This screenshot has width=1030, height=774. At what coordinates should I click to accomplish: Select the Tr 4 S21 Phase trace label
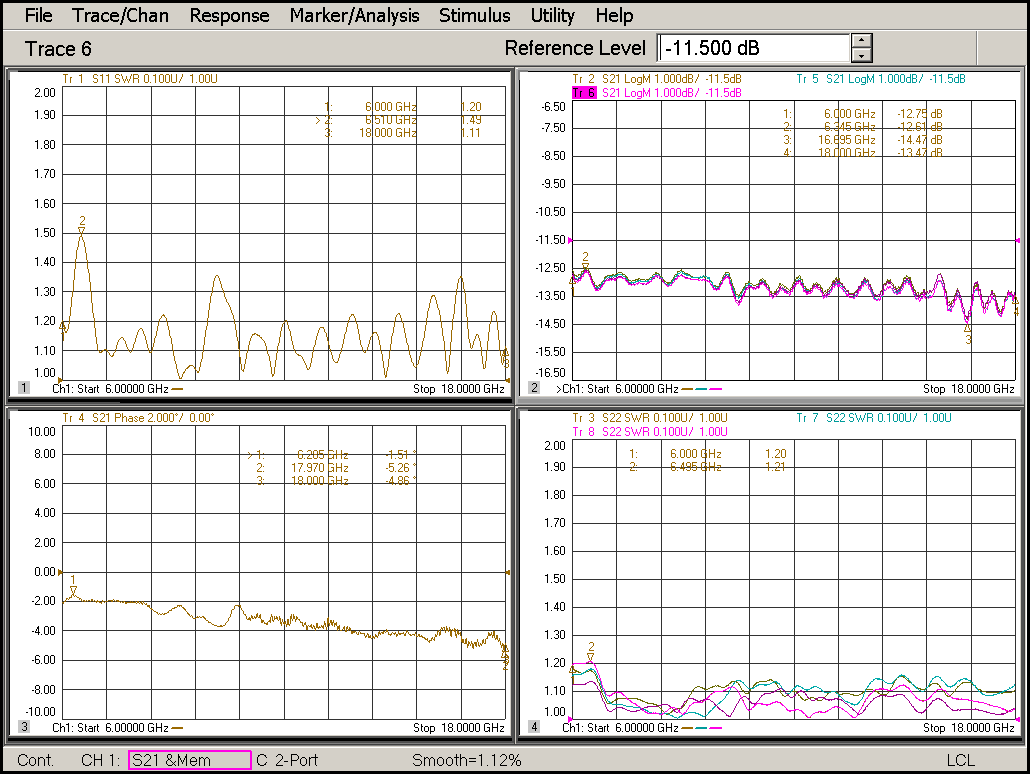click(x=138, y=418)
